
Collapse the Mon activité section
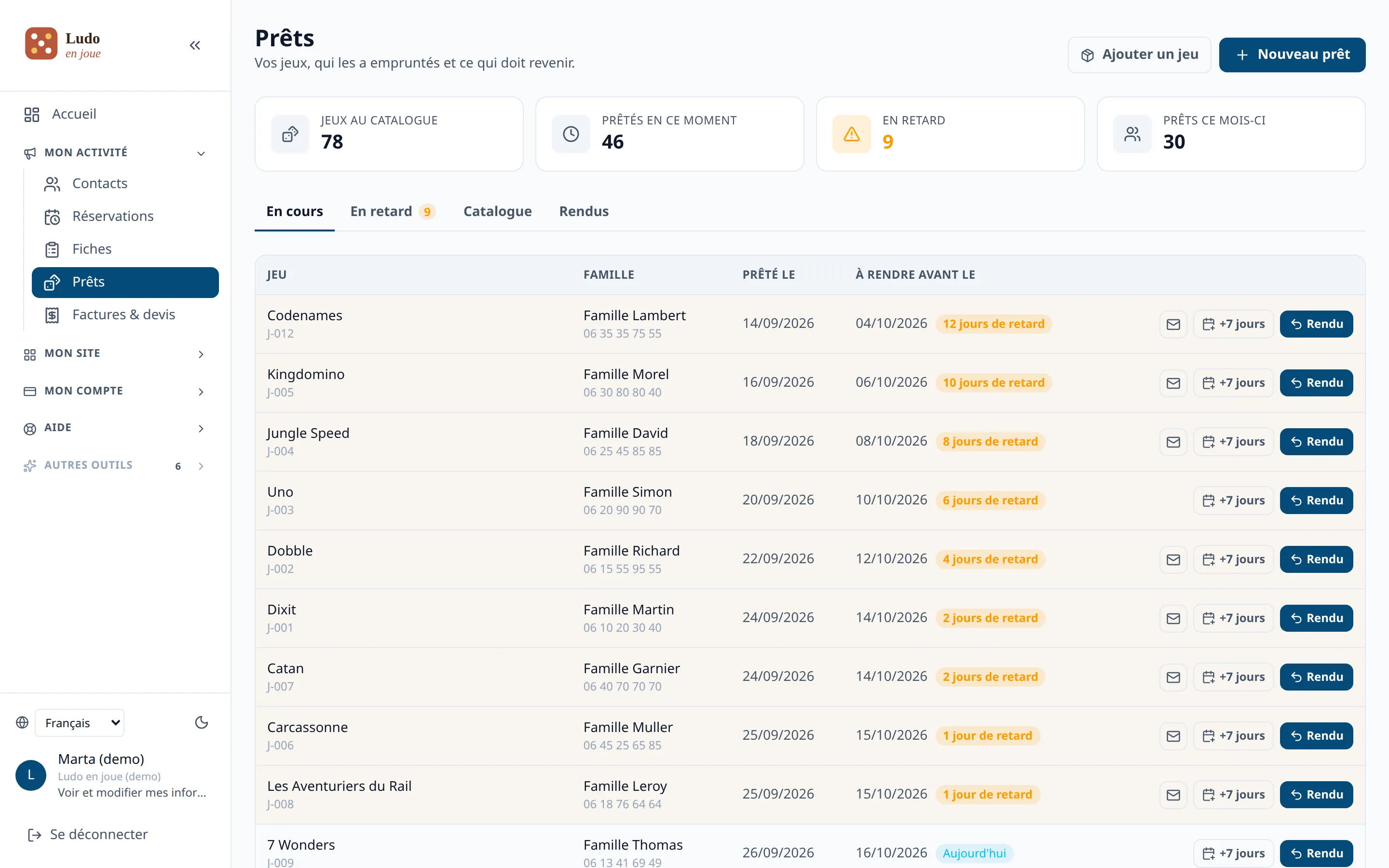click(x=115, y=153)
